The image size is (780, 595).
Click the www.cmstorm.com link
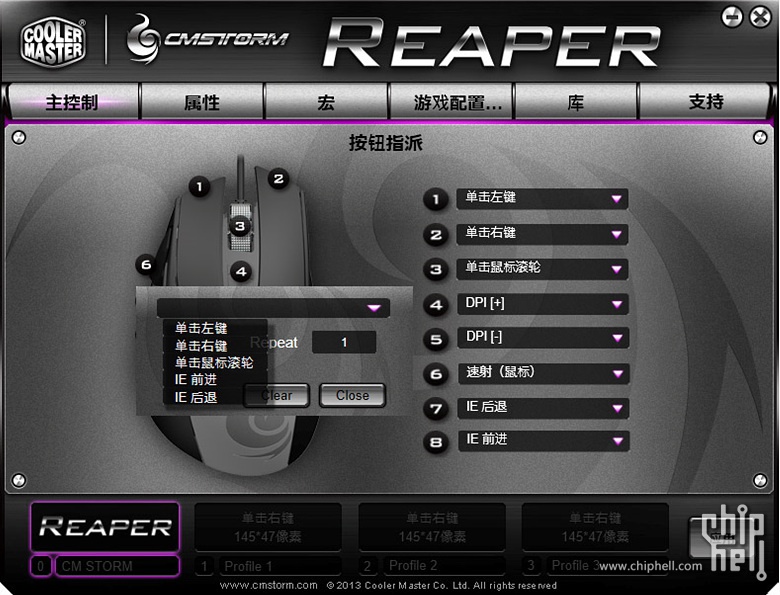click(269, 585)
